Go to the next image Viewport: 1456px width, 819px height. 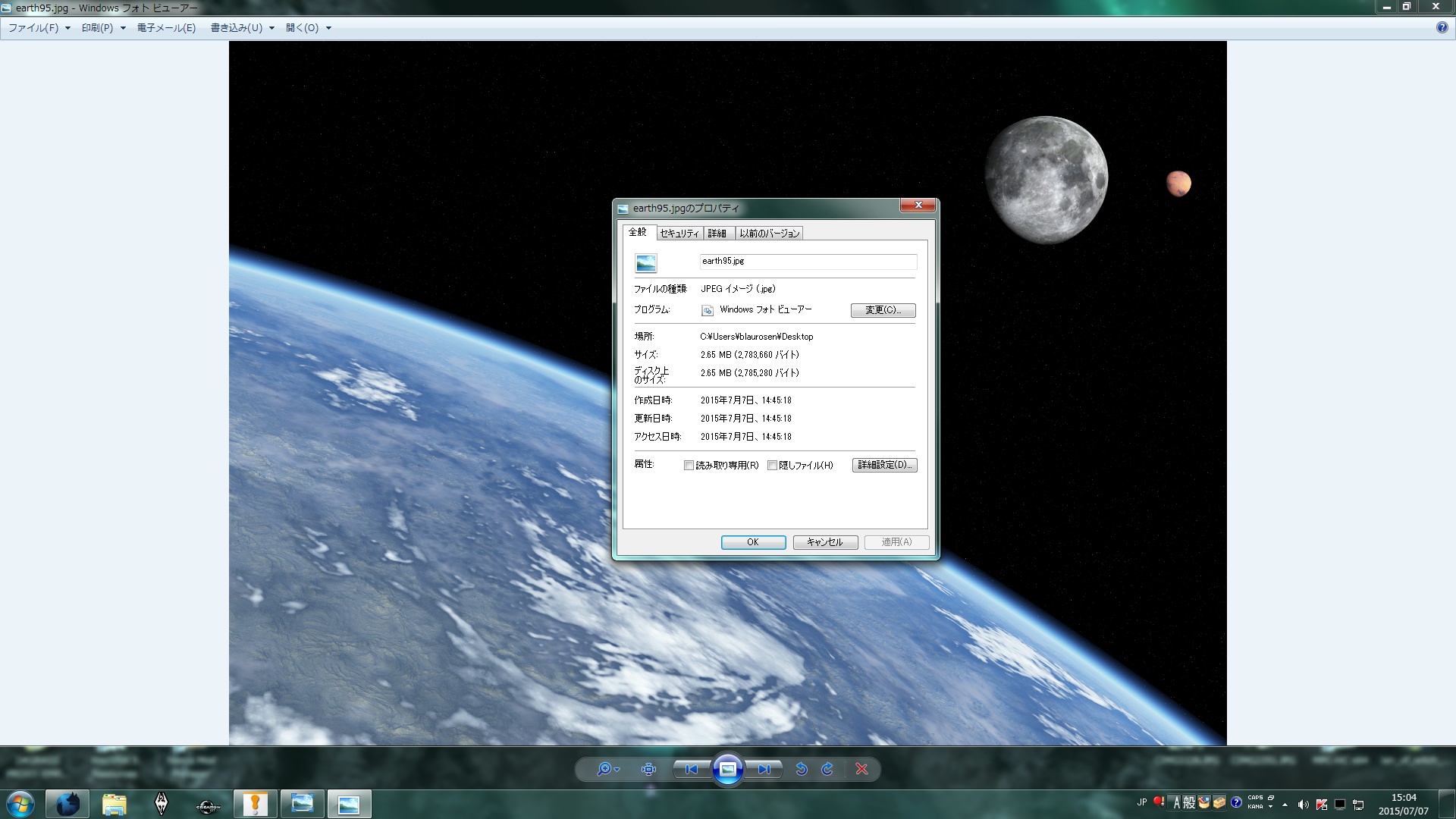(764, 769)
